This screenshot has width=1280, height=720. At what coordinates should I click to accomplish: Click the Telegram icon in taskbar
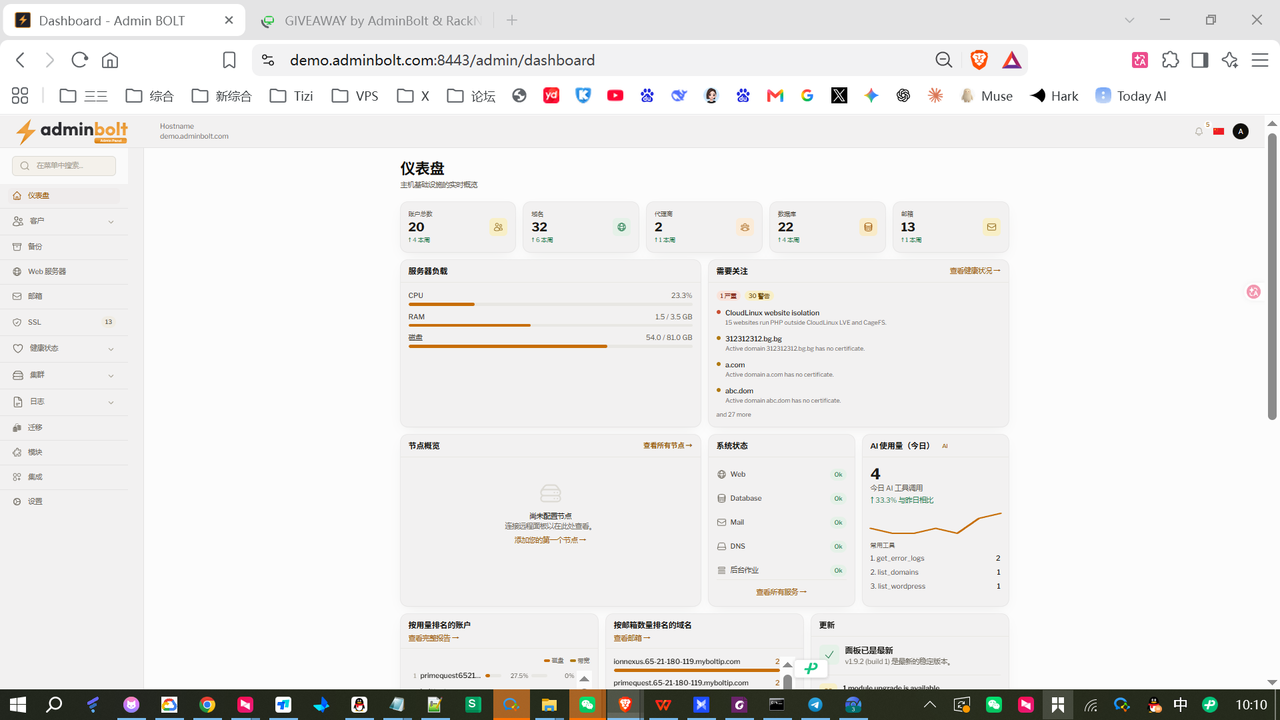pos(815,704)
